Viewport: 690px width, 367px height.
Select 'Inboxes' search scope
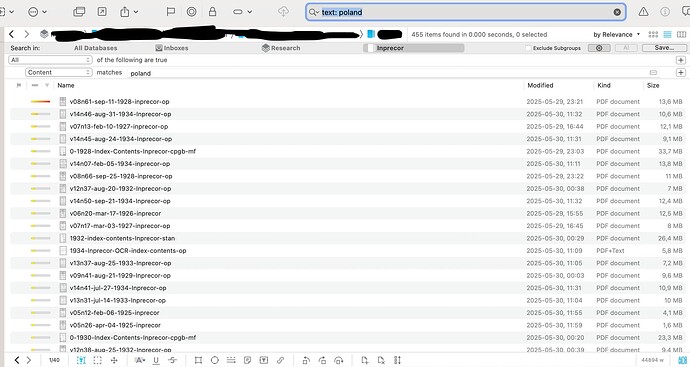(x=172, y=48)
